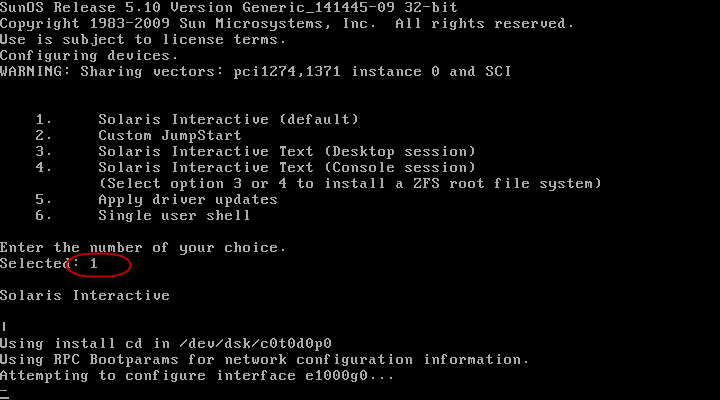The height and width of the screenshot is (400, 720).
Task: Click the interface name e1000g0
Action: (337, 376)
